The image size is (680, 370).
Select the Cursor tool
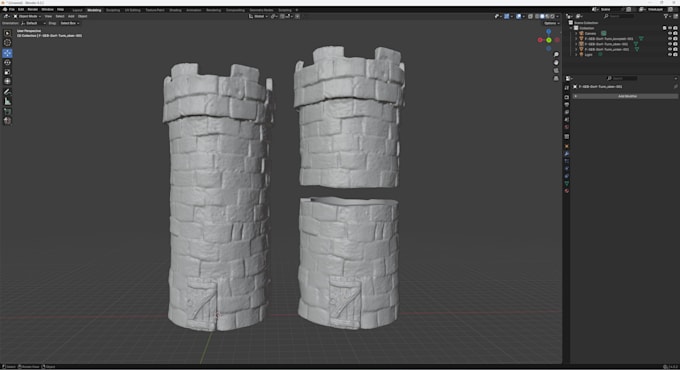point(7,43)
